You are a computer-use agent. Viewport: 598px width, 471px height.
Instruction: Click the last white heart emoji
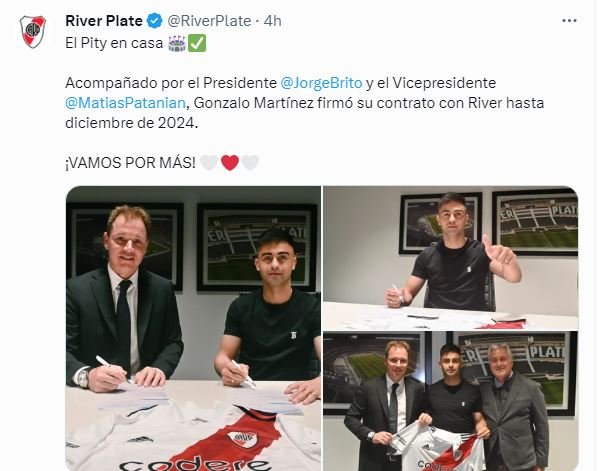251,163
